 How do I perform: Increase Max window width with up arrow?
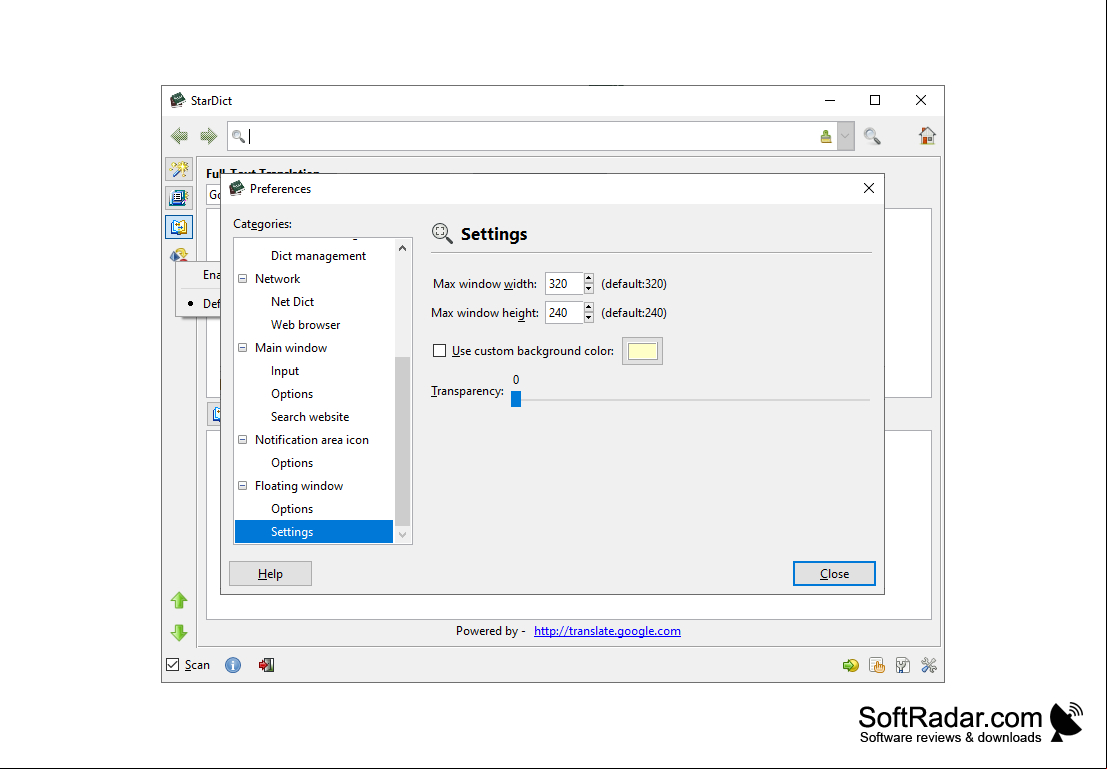click(589, 278)
